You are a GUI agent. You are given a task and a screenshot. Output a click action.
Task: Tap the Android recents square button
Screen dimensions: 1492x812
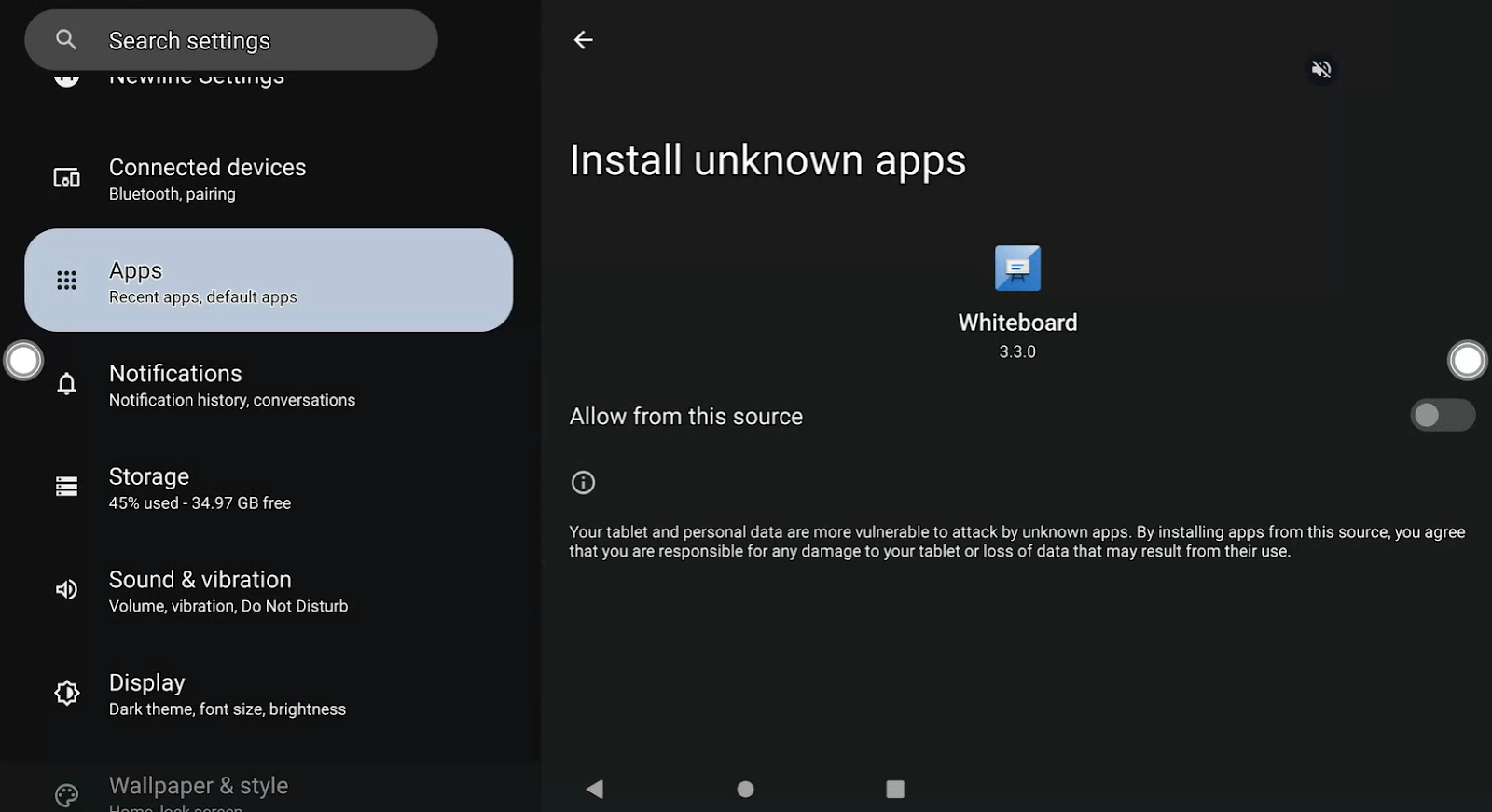[895, 789]
